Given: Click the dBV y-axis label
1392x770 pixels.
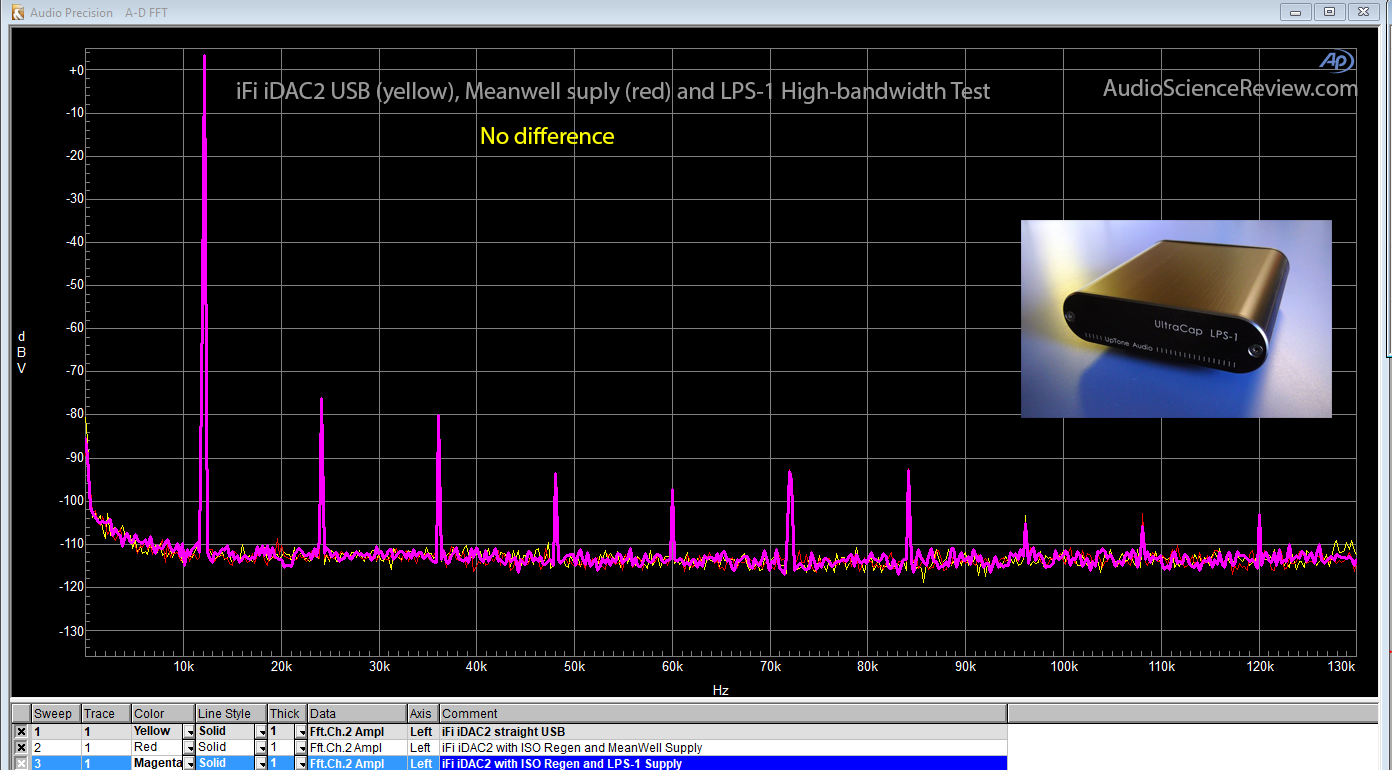Looking at the screenshot, I should (22, 353).
